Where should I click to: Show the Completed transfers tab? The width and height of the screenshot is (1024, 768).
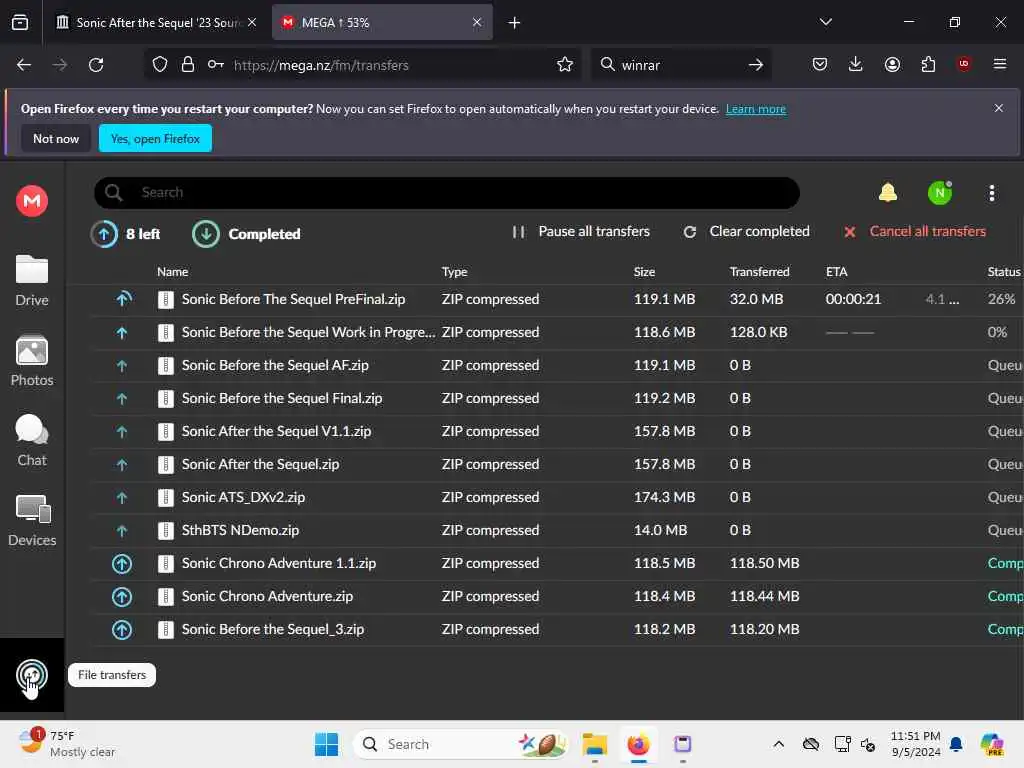pos(247,234)
